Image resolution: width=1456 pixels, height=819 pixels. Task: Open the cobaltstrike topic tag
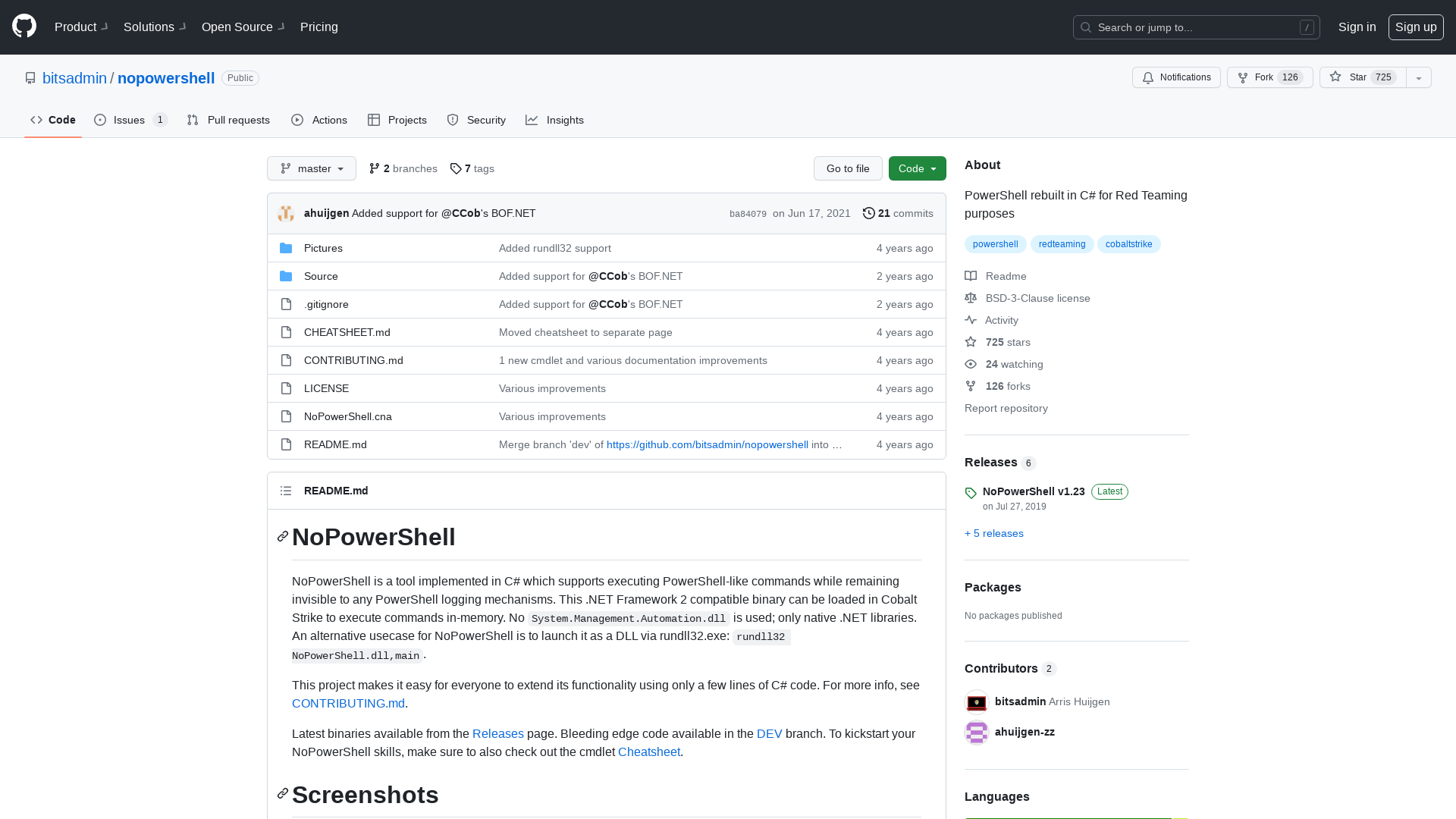point(1128,244)
